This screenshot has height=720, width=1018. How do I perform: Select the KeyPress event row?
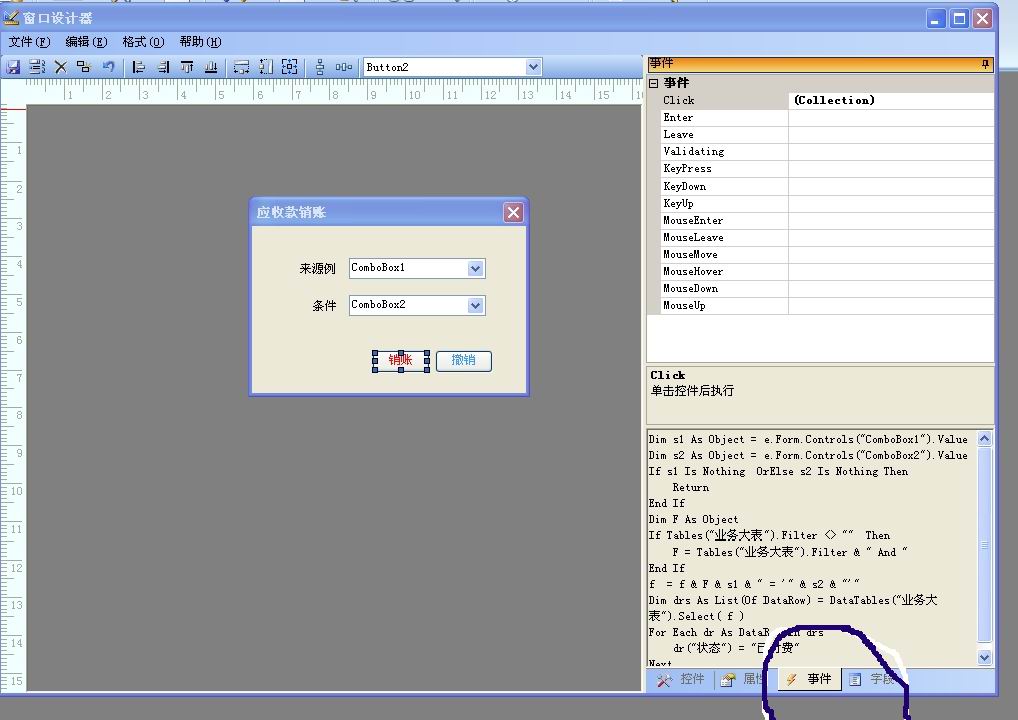[x=687, y=168]
